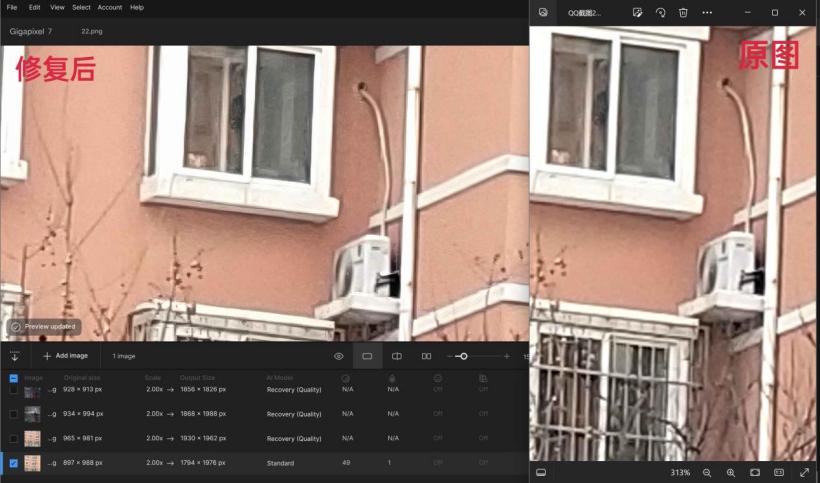This screenshot has height=483, width=820.
Task: Zoom out in the Photos viewer
Action: [707, 472]
